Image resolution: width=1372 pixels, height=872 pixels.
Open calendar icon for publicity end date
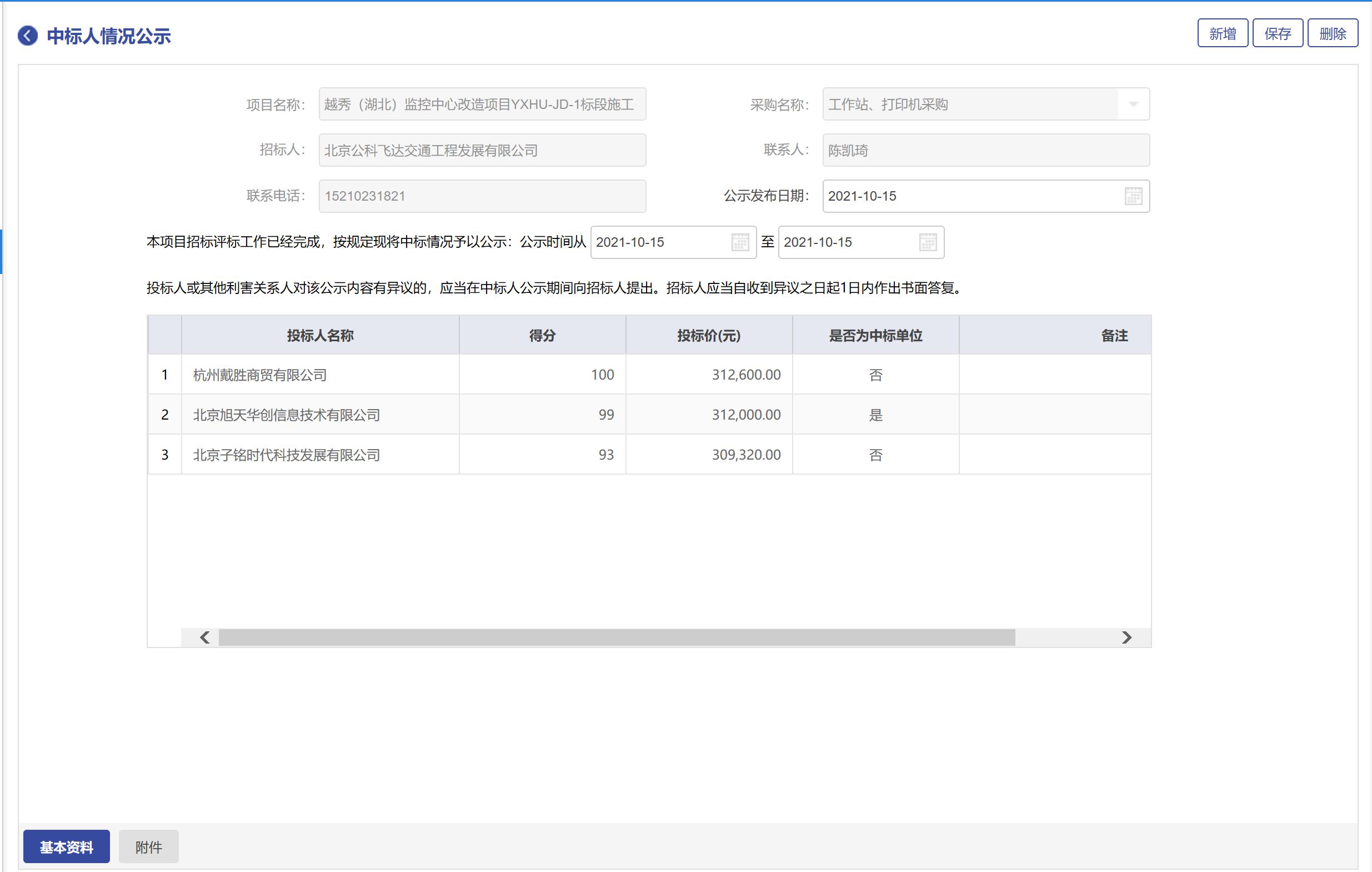point(928,242)
